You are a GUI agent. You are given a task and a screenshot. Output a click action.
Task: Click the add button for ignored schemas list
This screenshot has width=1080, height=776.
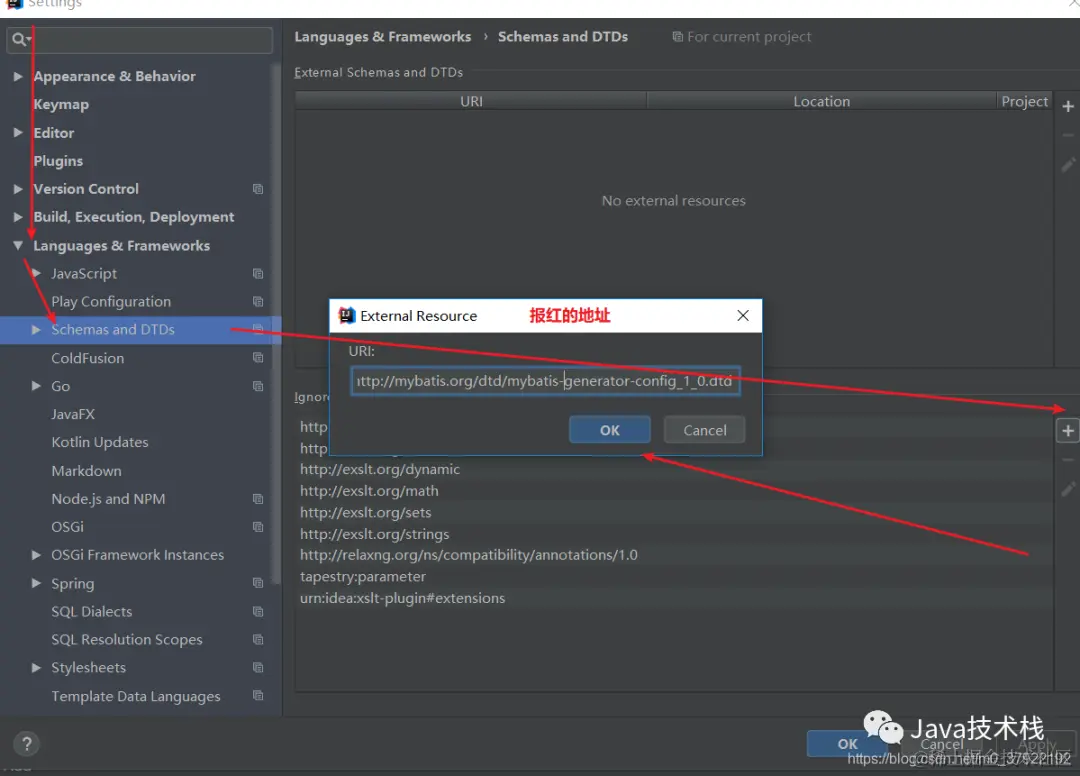coord(1068,431)
